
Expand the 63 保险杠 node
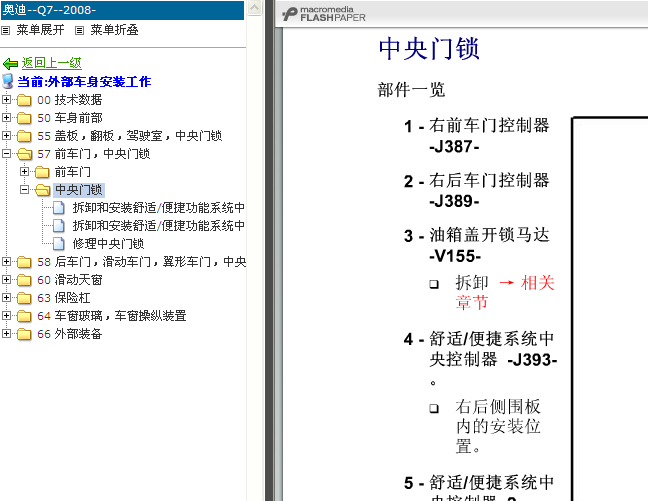click(6, 298)
